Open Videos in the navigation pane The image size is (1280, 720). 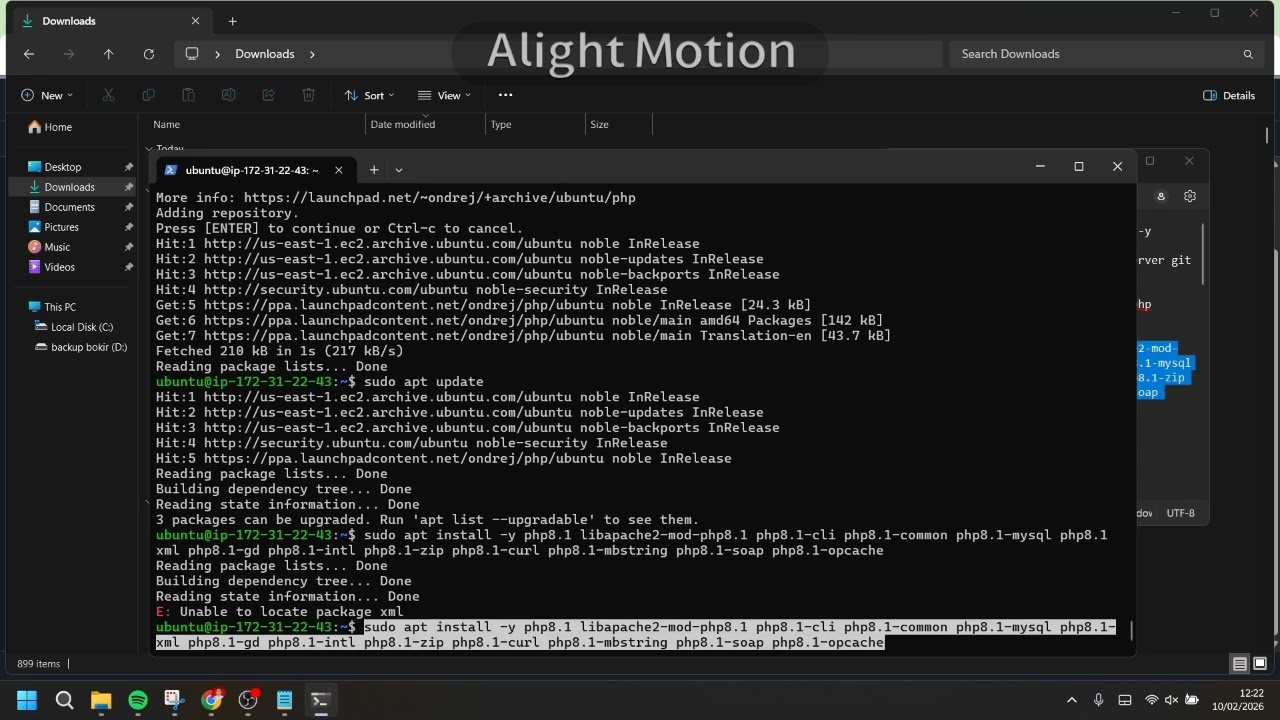click(59, 267)
